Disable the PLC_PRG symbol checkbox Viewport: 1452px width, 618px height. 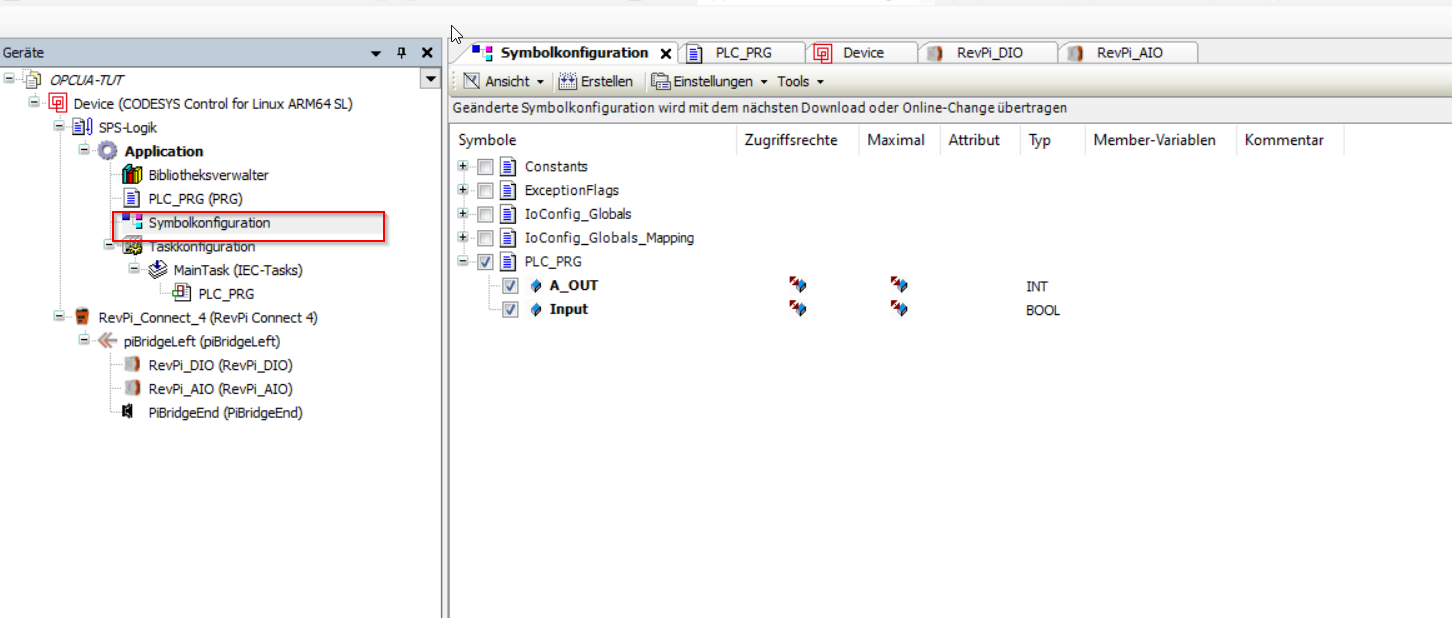485,261
